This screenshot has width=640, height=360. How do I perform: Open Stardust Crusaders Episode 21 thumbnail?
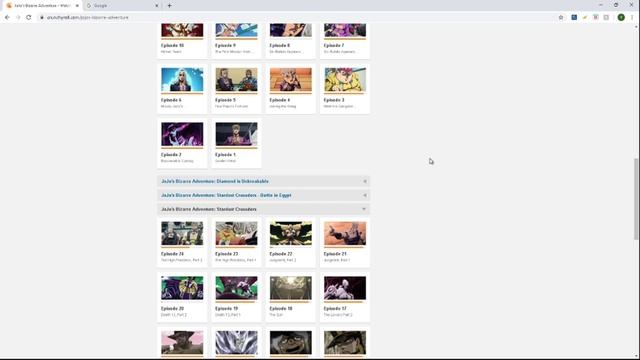coord(345,233)
